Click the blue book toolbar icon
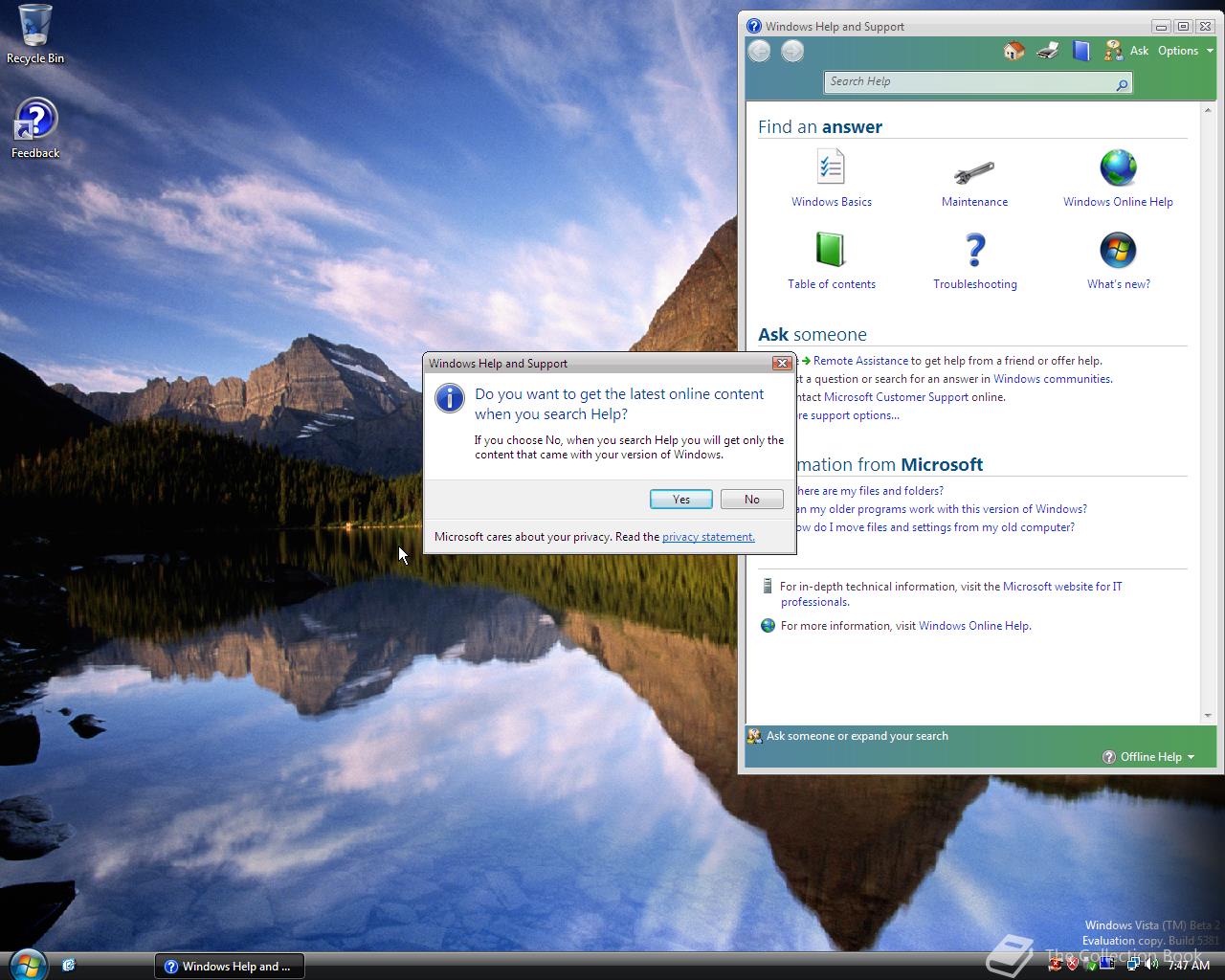 point(1080,51)
